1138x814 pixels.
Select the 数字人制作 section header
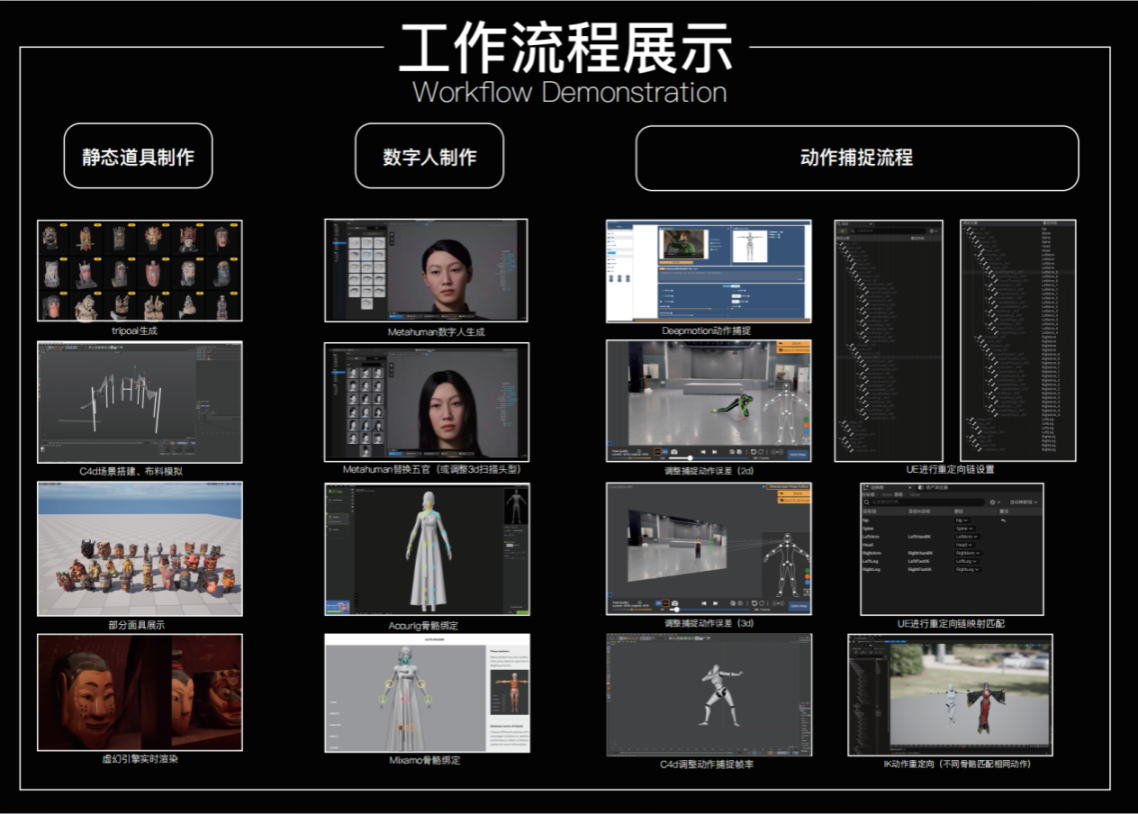tap(429, 156)
